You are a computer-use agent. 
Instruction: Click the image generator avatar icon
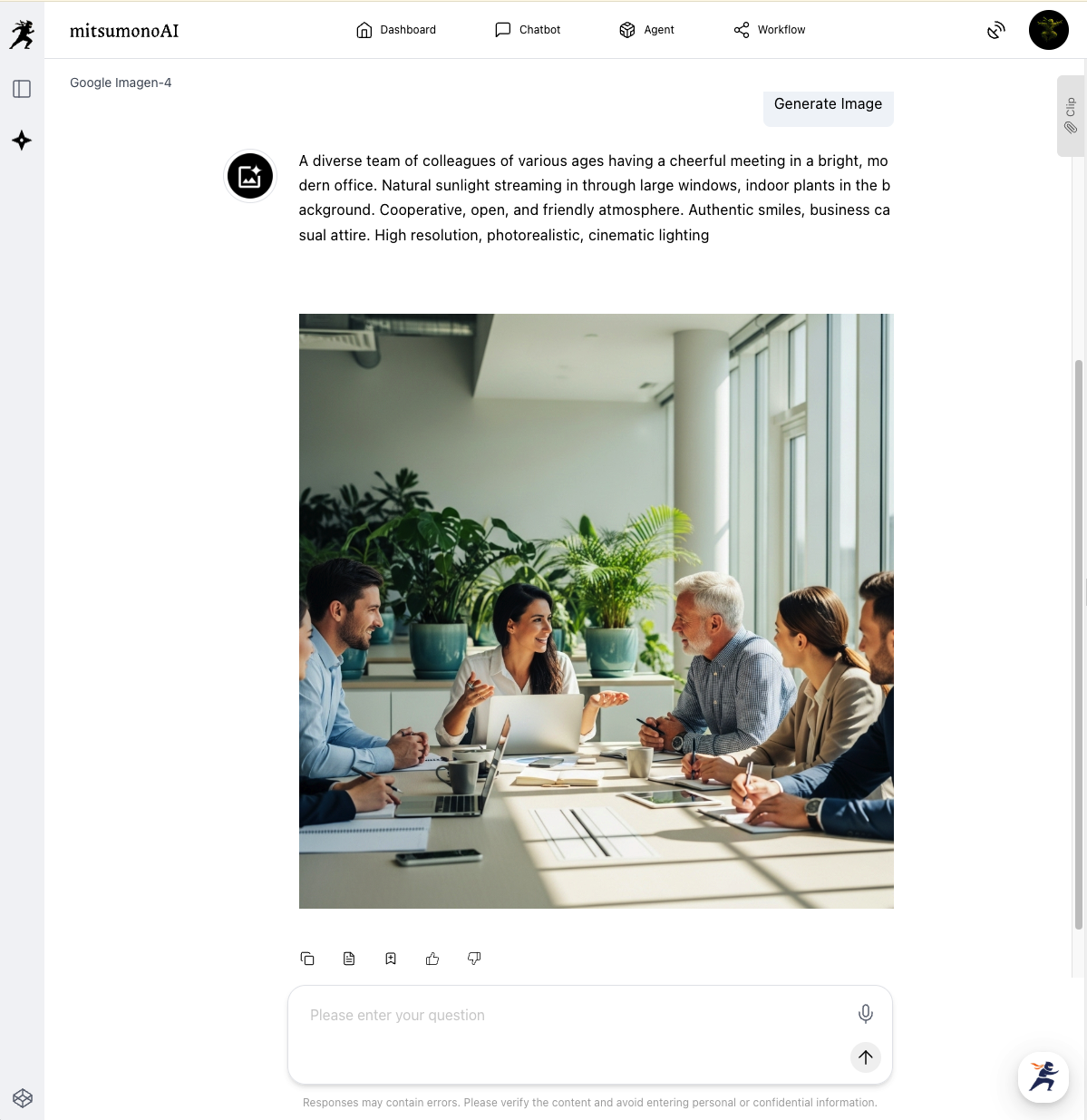coord(250,176)
